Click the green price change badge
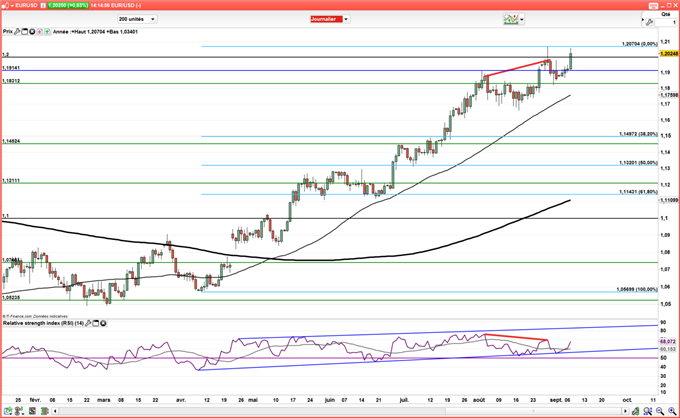 pyautogui.click(x=68, y=5)
